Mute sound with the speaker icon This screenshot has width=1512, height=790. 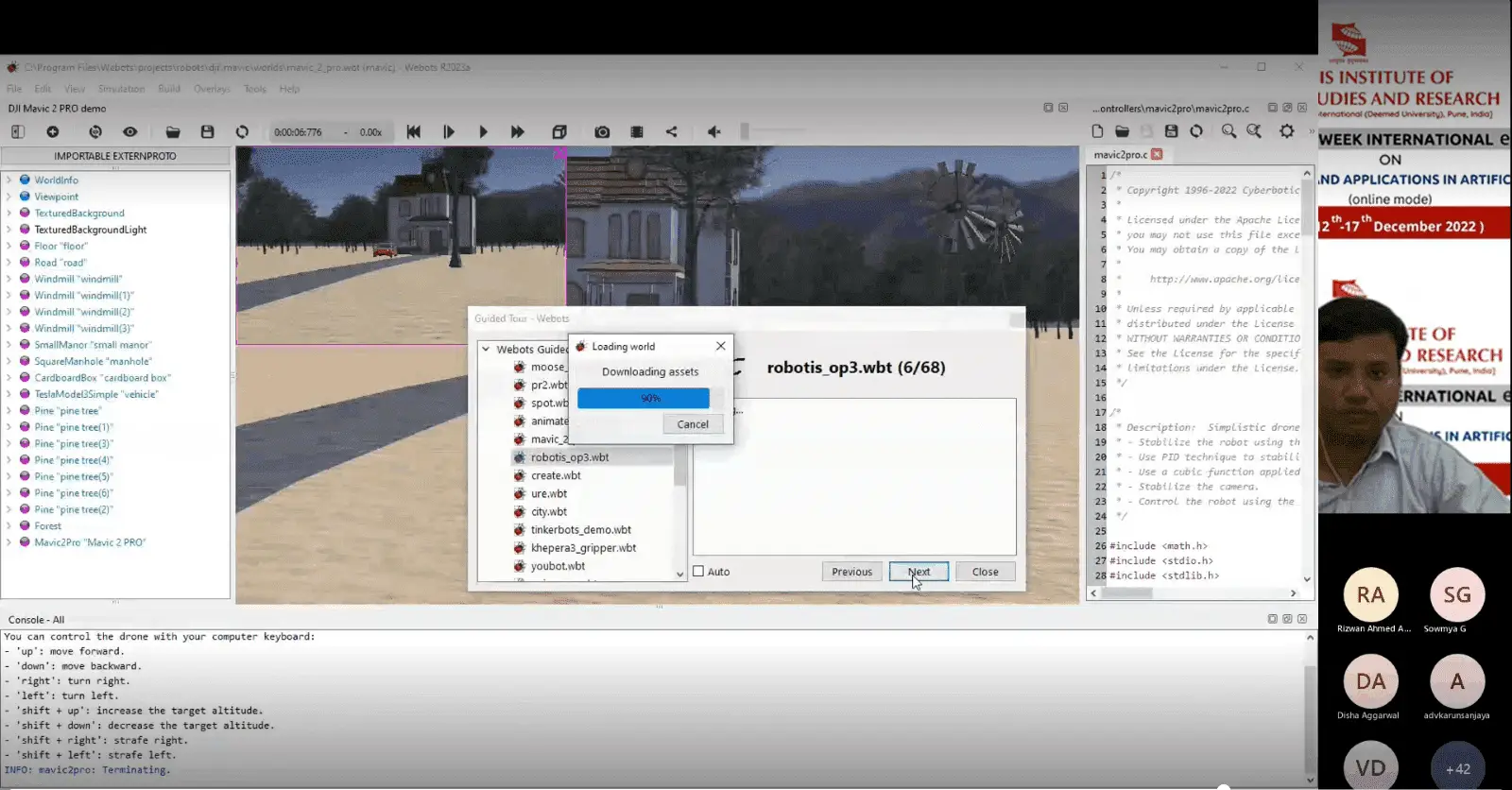click(x=714, y=132)
